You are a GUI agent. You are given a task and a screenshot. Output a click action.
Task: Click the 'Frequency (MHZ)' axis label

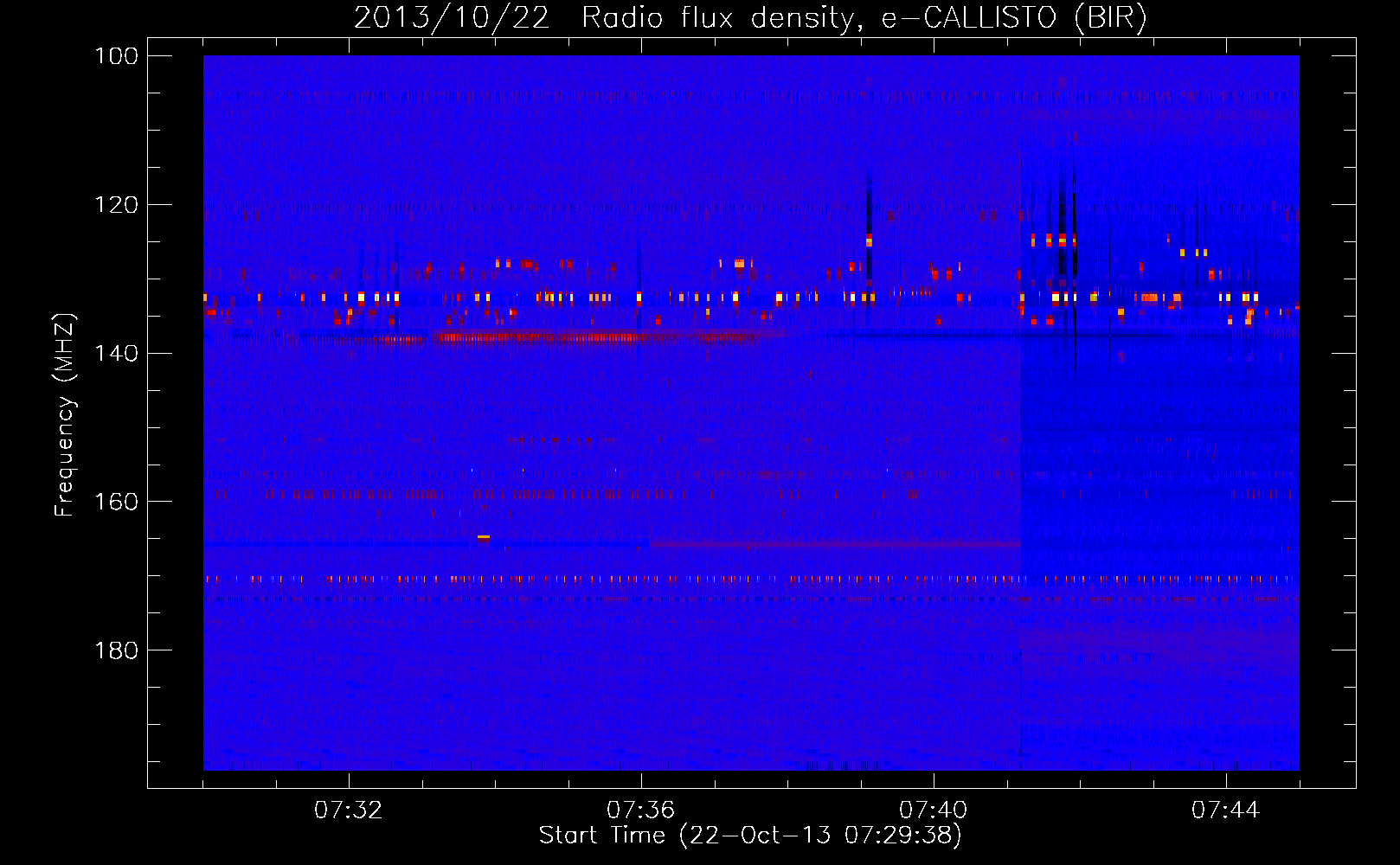(65, 414)
